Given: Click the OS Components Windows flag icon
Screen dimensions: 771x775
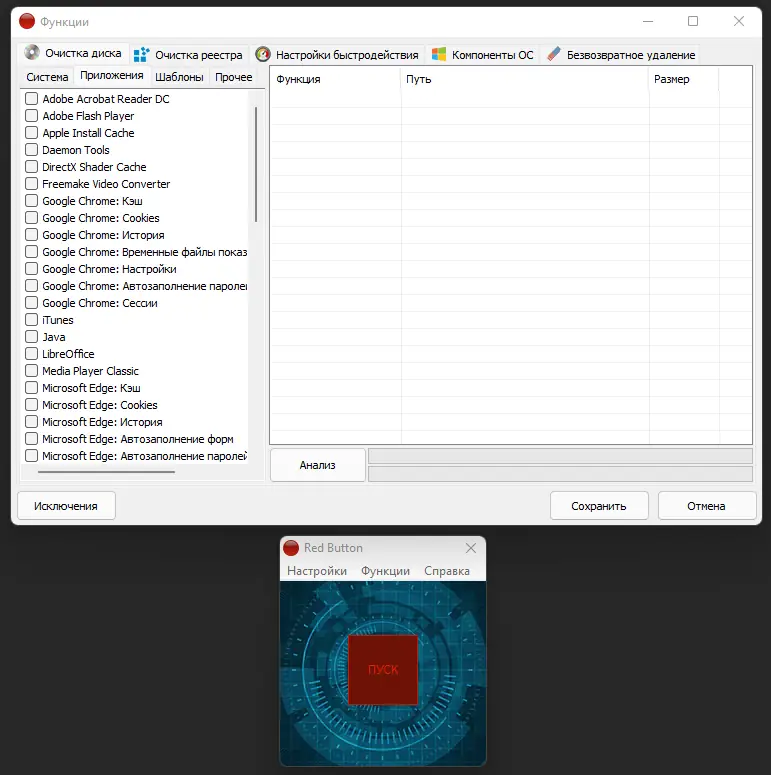Looking at the screenshot, I should [x=439, y=54].
